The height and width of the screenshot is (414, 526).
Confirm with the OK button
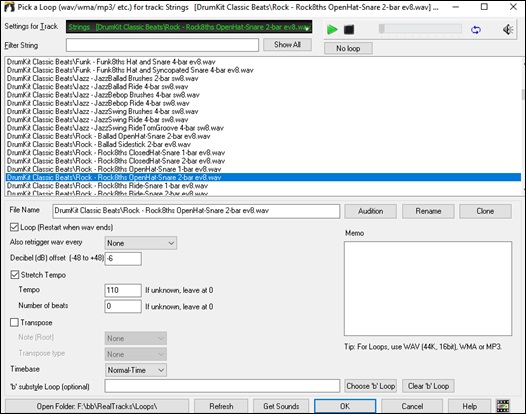(345, 406)
